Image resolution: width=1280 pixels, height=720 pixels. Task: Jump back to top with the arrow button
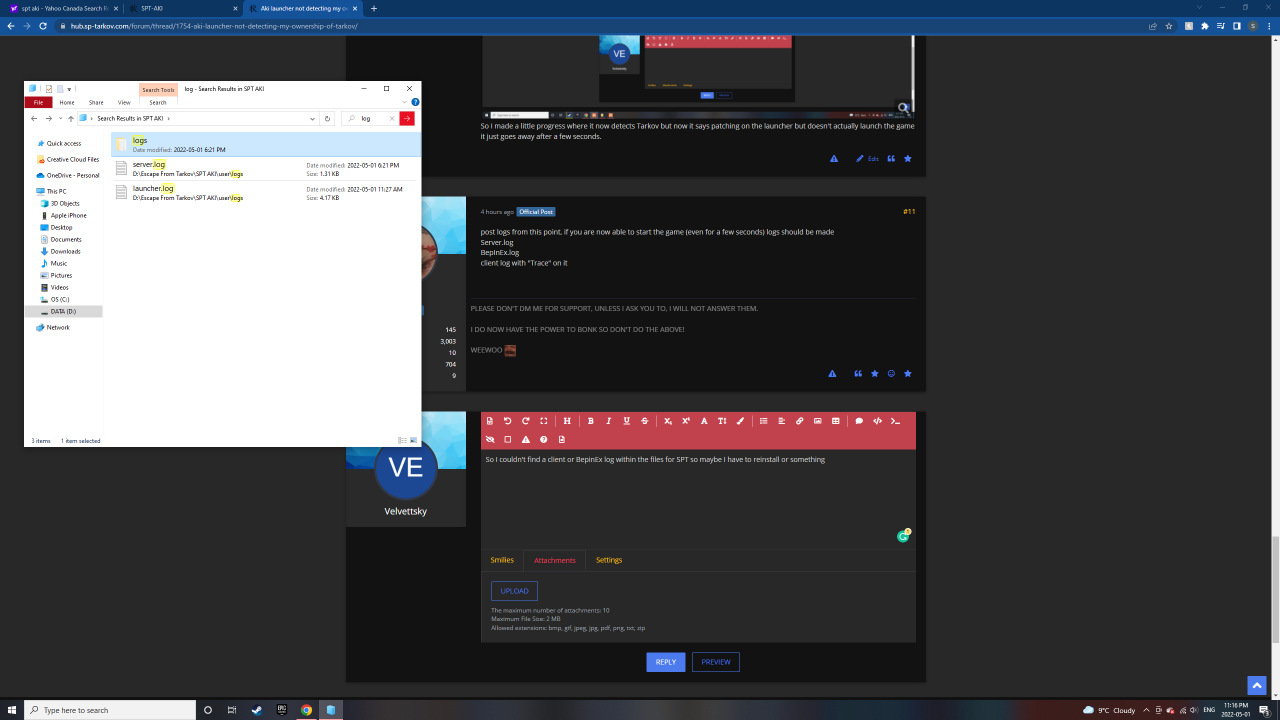tap(1257, 685)
